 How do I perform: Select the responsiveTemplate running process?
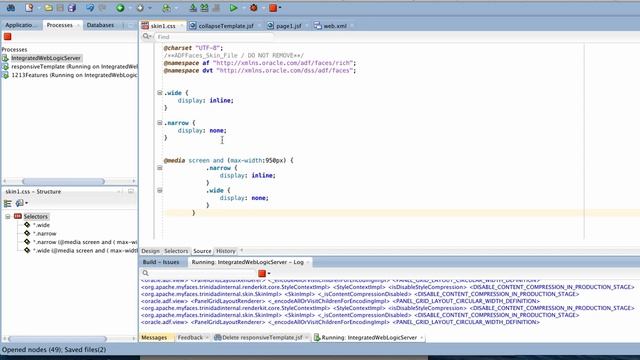pos(74,67)
